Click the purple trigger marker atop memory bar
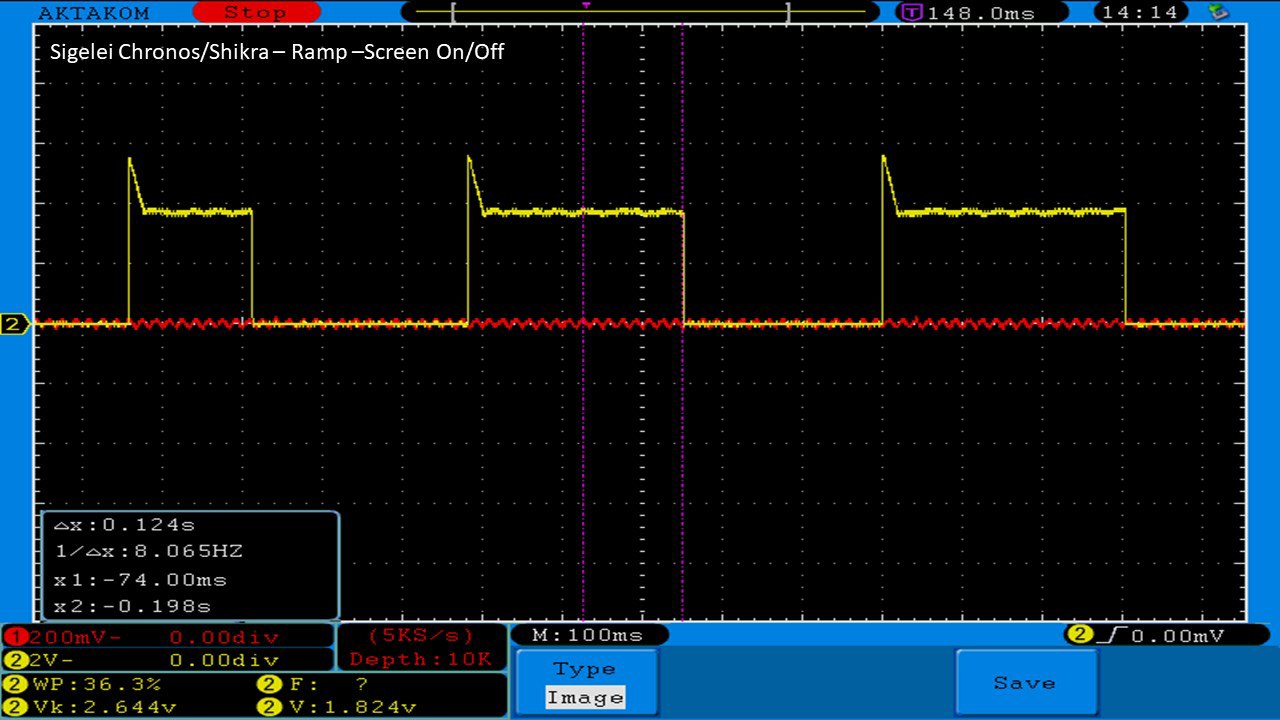This screenshot has height=720, width=1280. coord(586,5)
